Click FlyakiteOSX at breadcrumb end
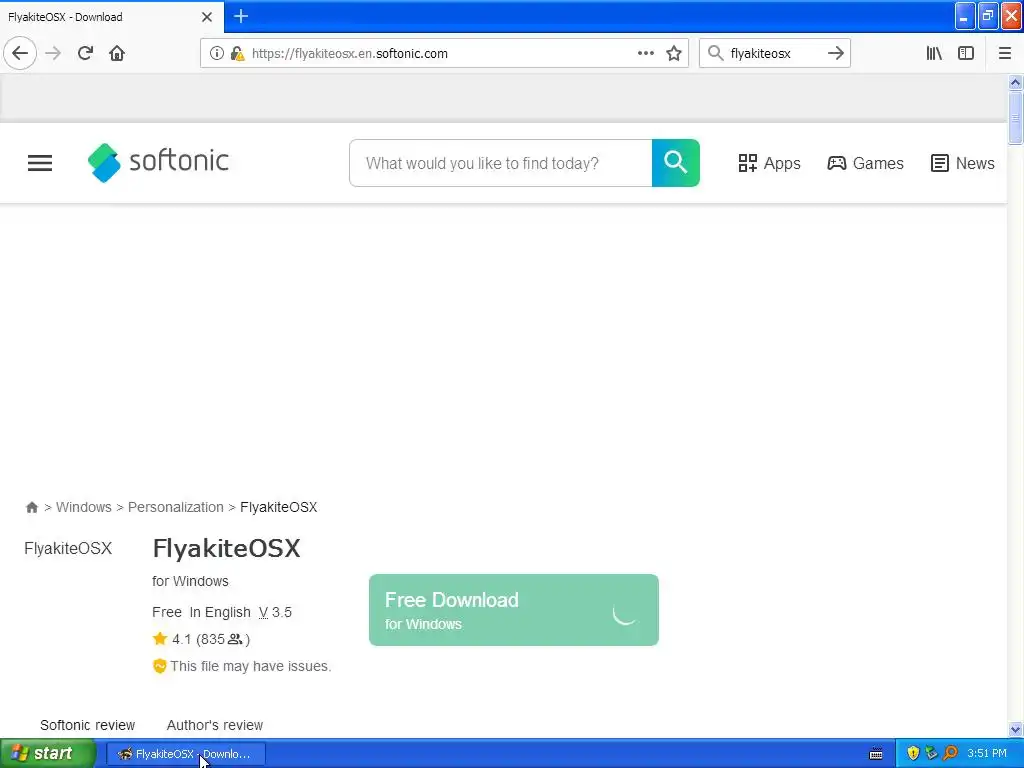 279,507
